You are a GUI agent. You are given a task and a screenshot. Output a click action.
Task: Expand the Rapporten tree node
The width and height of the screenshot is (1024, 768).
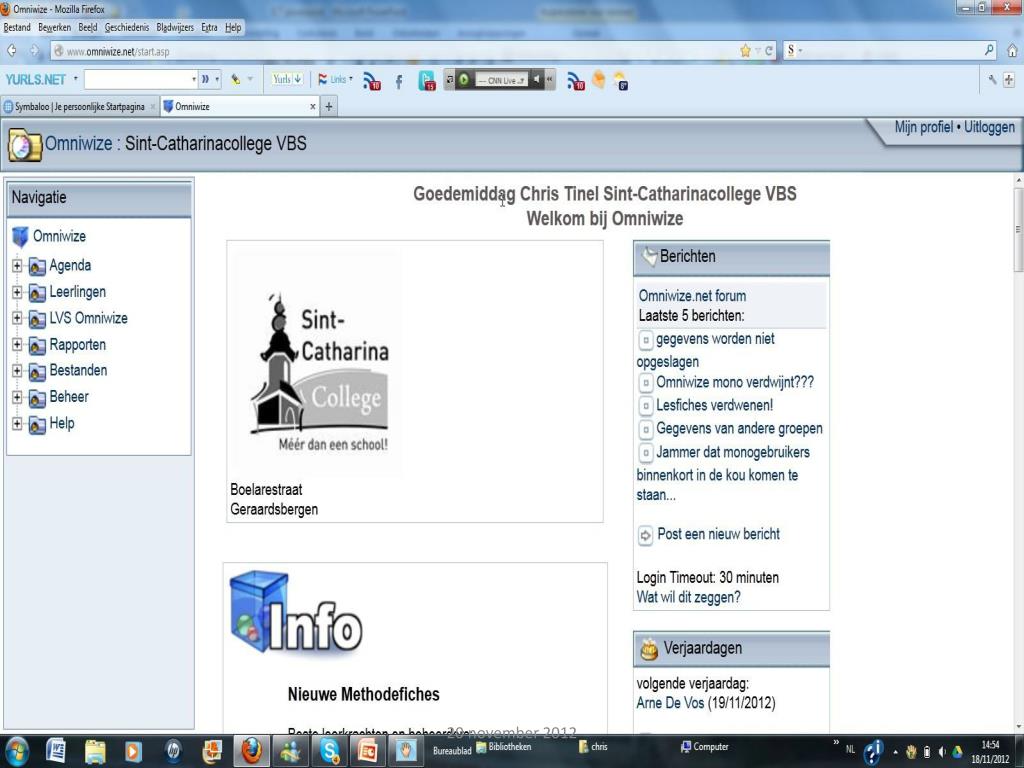(x=17, y=345)
